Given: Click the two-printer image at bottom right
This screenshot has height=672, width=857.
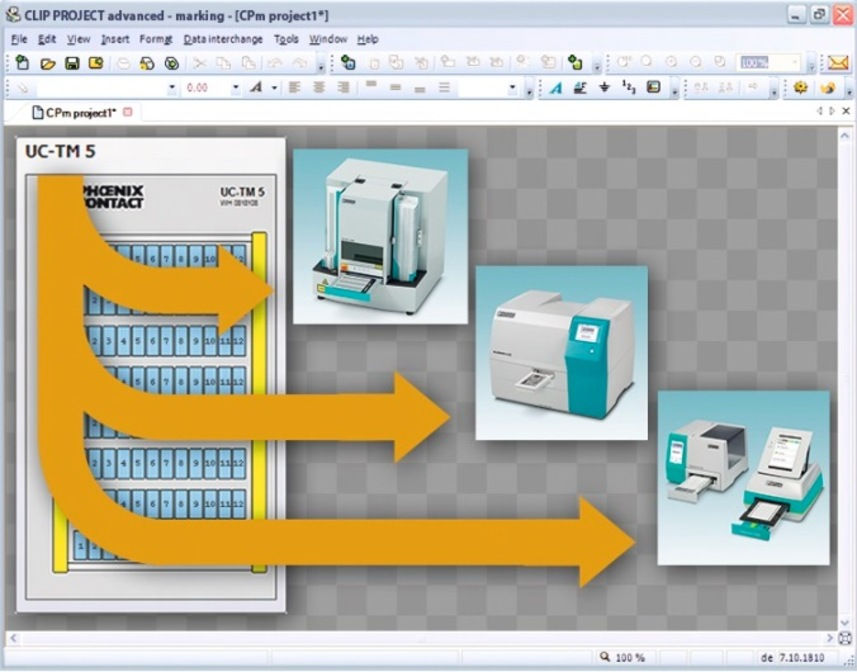Looking at the screenshot, I should [x=743, y=478].
